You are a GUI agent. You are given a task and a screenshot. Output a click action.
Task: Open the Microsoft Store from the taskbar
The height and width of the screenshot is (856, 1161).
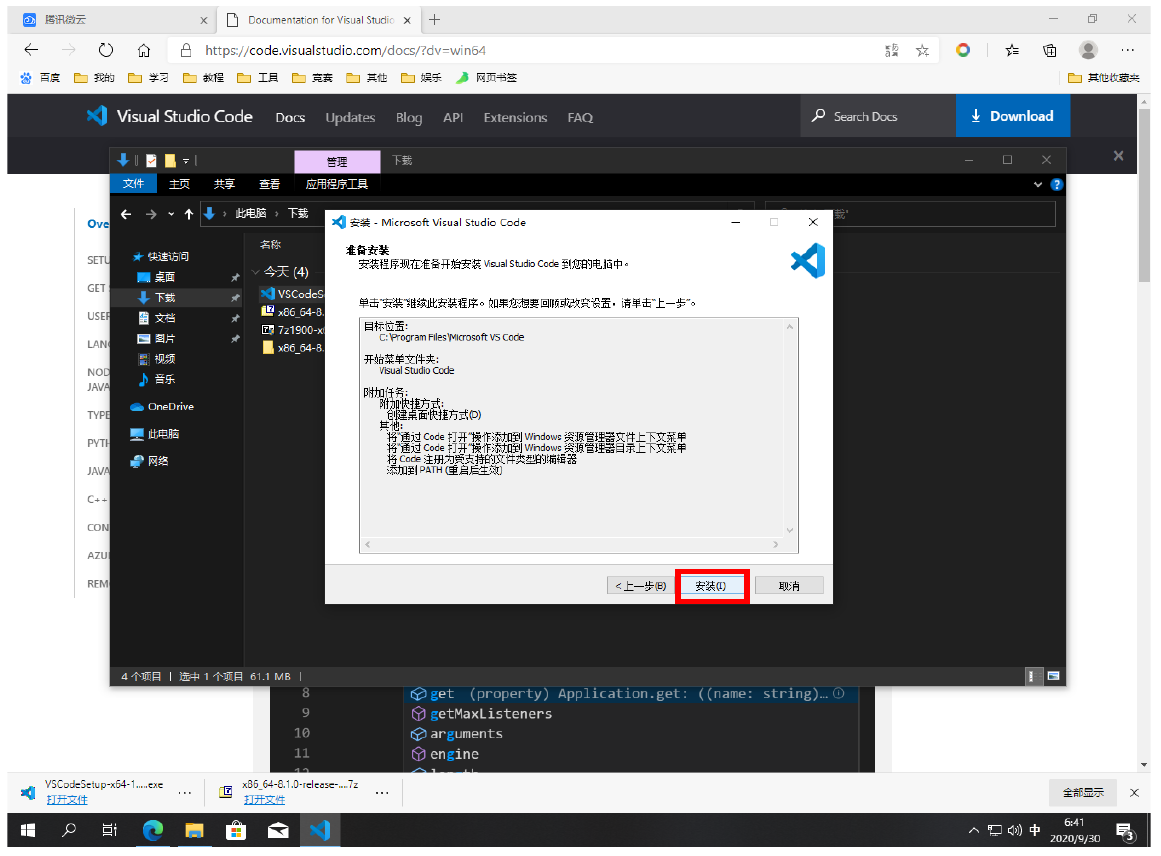click(x=236, y=830)
